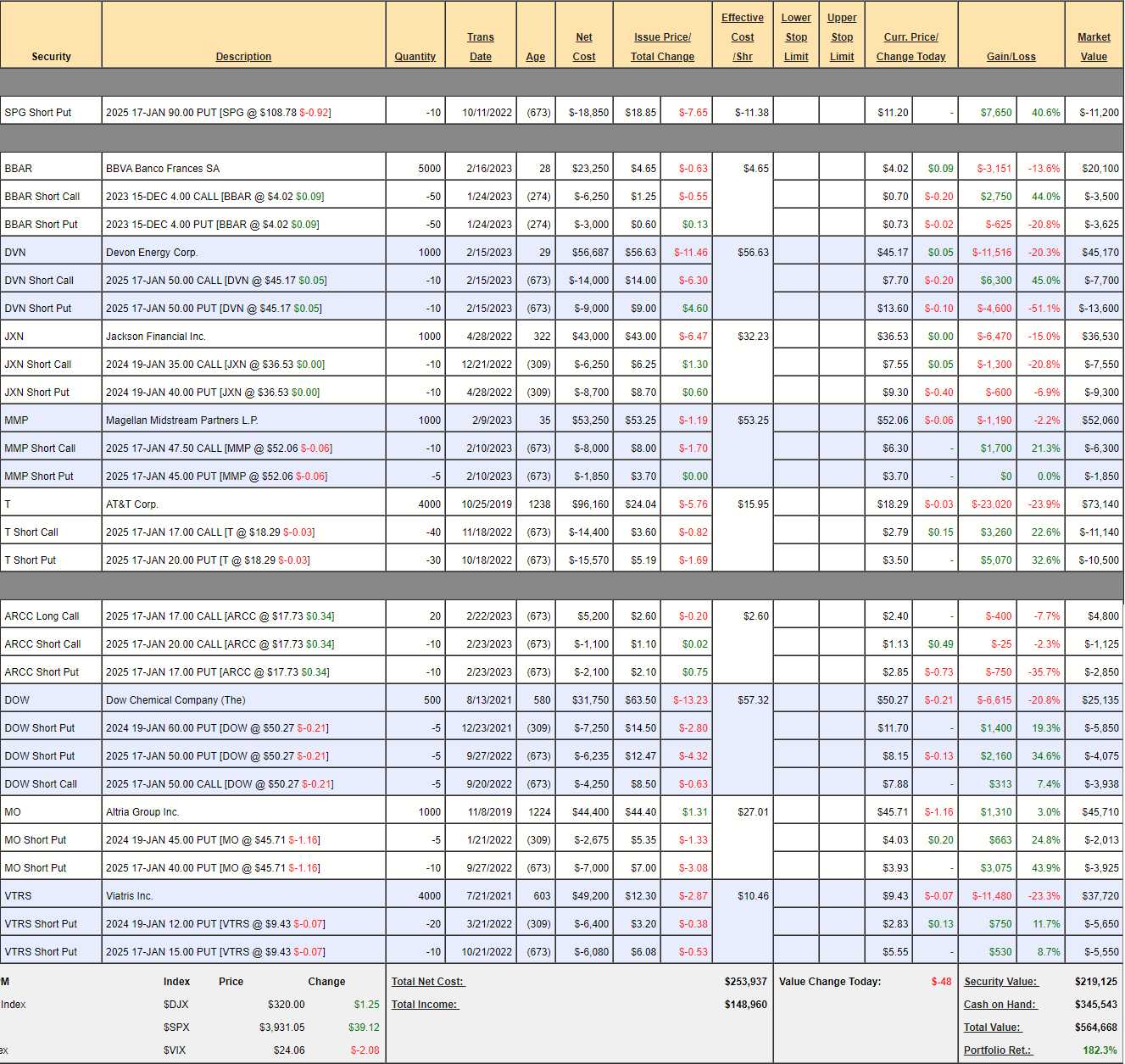1125x1064 pixels.
Task: Select the Magellan Midstream Partners L.P. cell
Action: click(x=182, y=421)
